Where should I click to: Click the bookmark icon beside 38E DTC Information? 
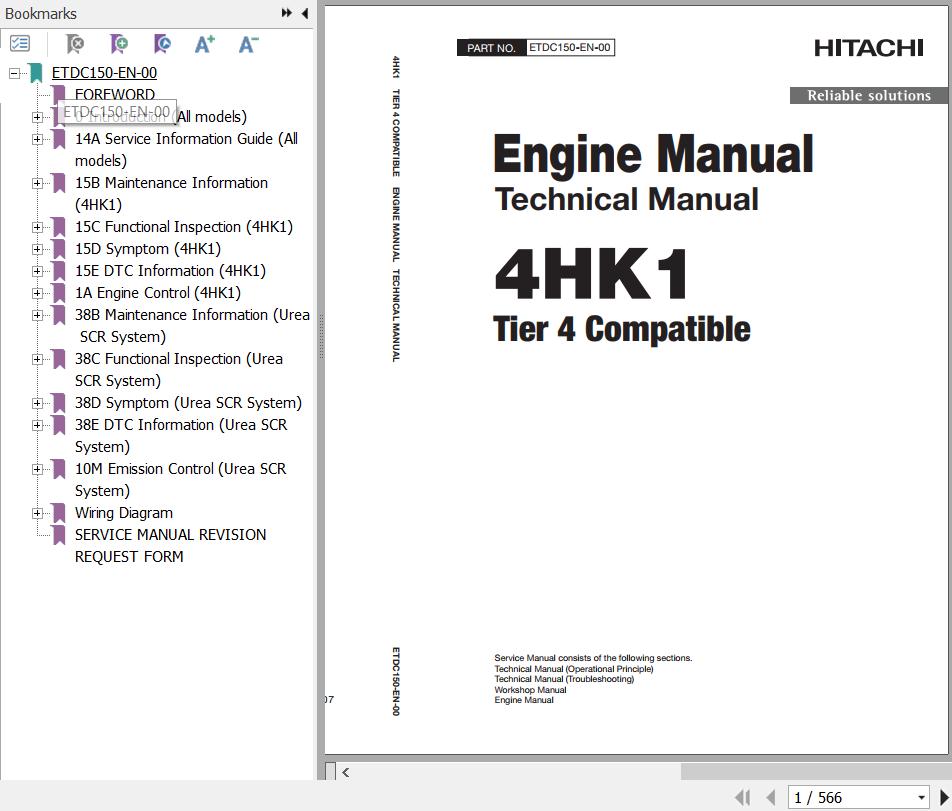click(x=59, y=425)
